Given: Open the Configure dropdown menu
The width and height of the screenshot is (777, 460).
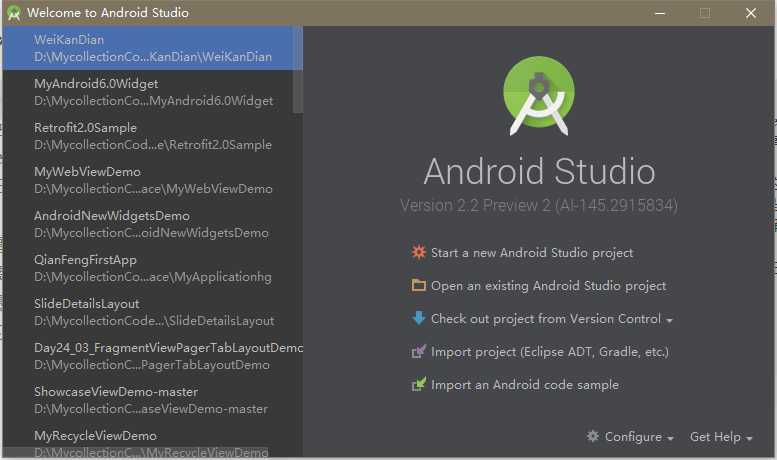Looking at the screenshot, I should click(x=632, y=437).
